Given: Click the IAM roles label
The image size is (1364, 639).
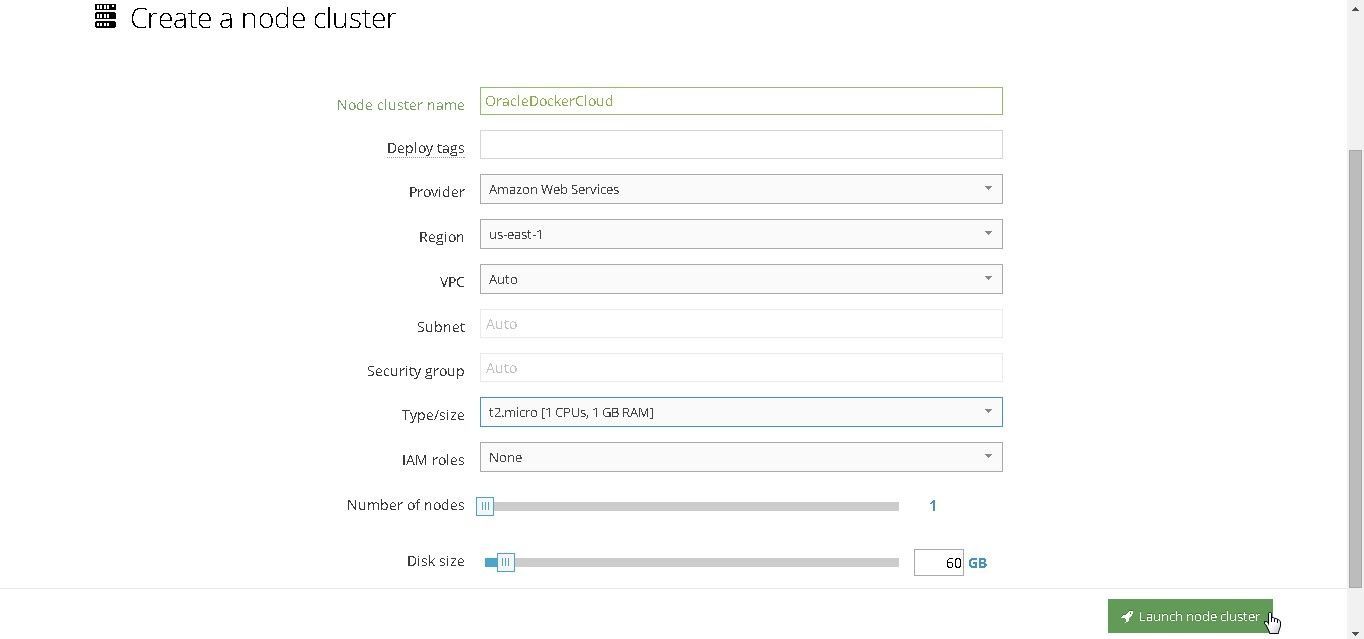Looking at the screenshot, I should (433, 460).
